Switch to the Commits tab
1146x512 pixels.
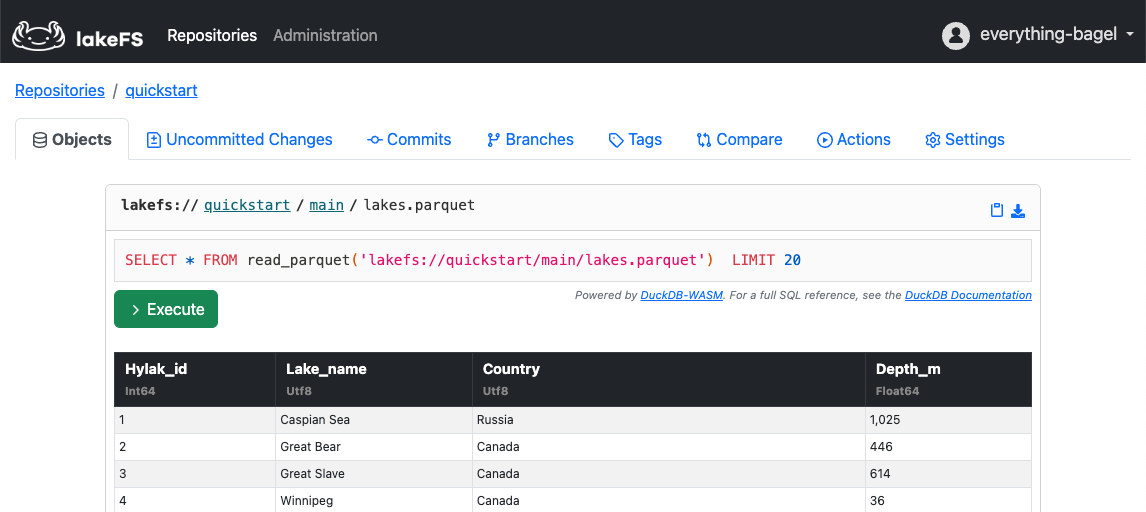pos(409,140)
